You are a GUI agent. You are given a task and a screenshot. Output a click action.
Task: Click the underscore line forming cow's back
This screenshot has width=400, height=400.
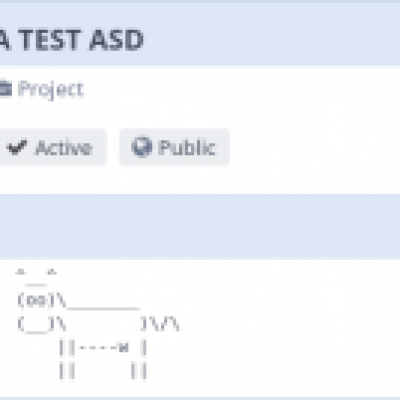click(x=103, y=308)
